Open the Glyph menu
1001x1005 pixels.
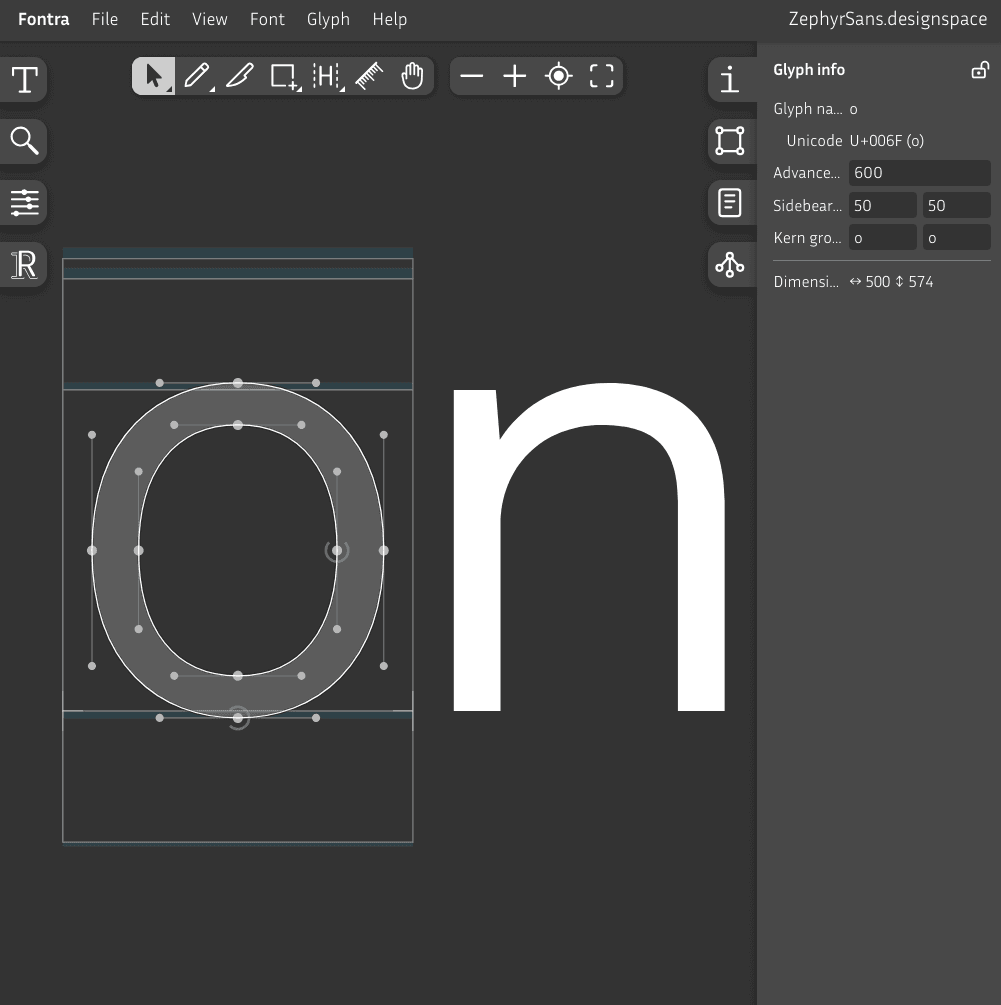click(x=328, y=19)
